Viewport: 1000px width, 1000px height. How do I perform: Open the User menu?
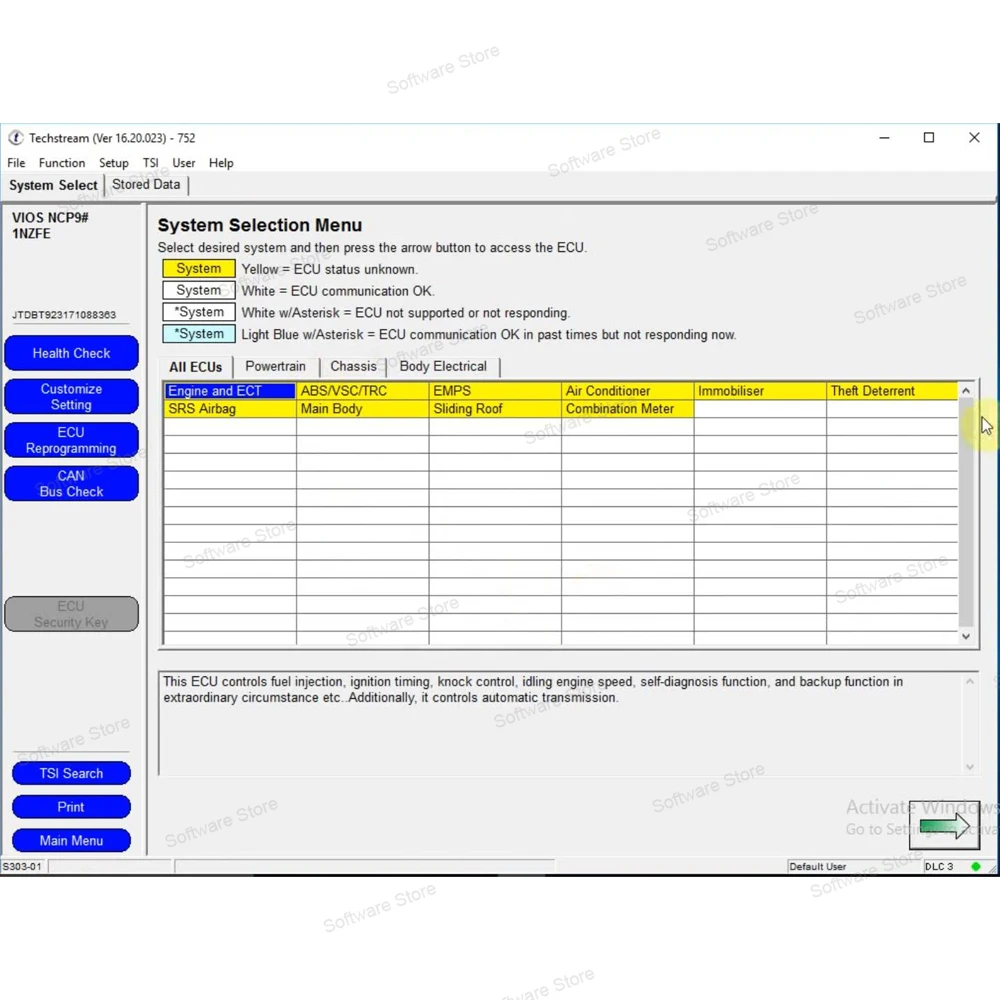(184, 163)
